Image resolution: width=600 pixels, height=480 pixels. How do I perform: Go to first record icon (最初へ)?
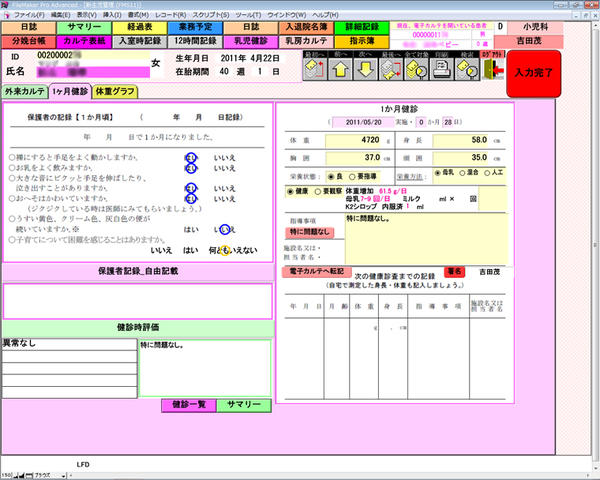(315, 69)
